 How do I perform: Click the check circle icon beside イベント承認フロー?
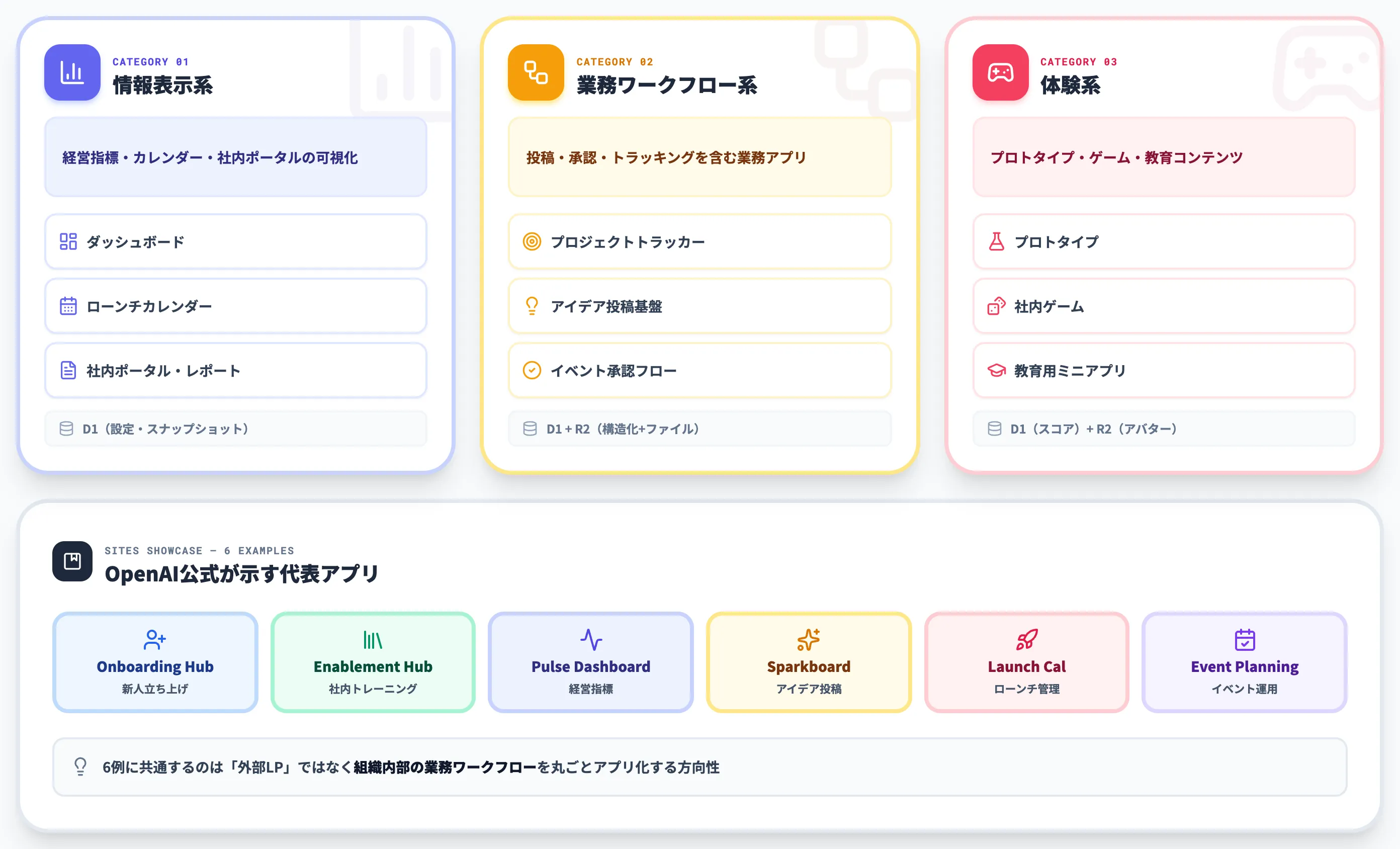532,371
